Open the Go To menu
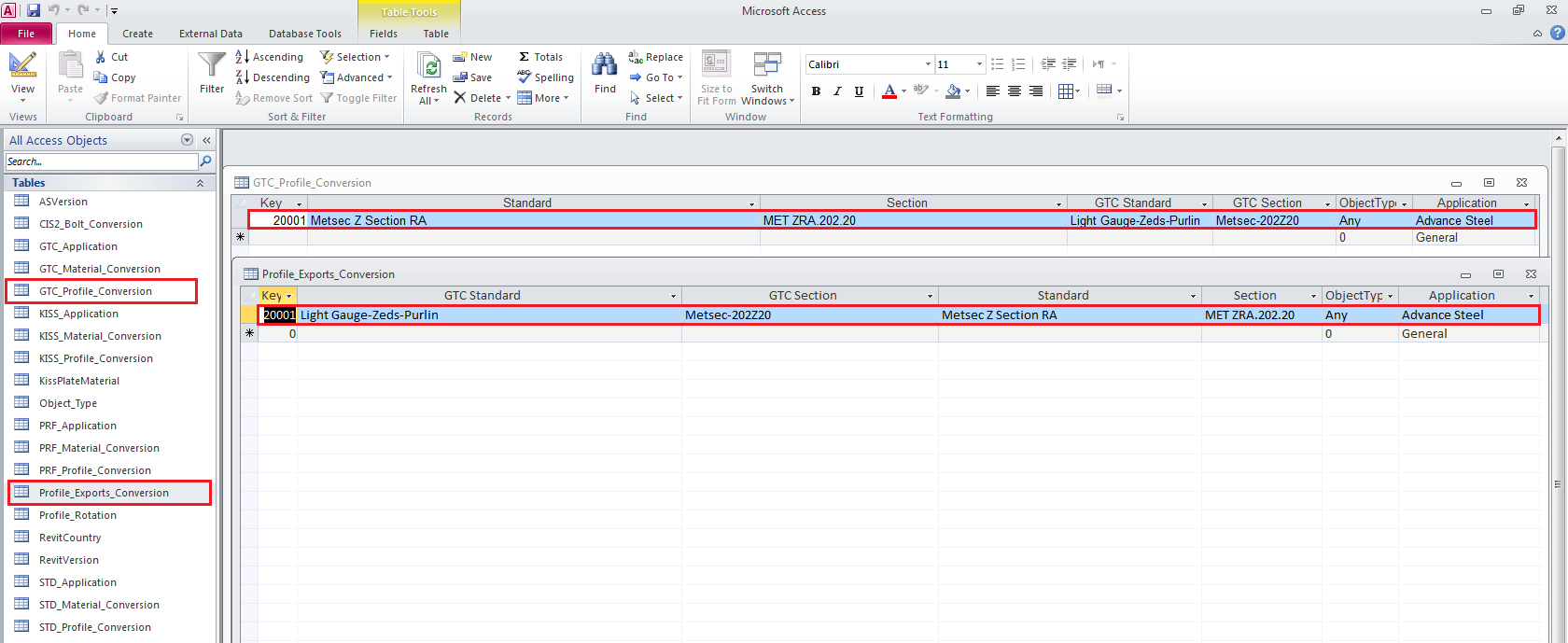The image size is (1568, 643). pos(655,77)
